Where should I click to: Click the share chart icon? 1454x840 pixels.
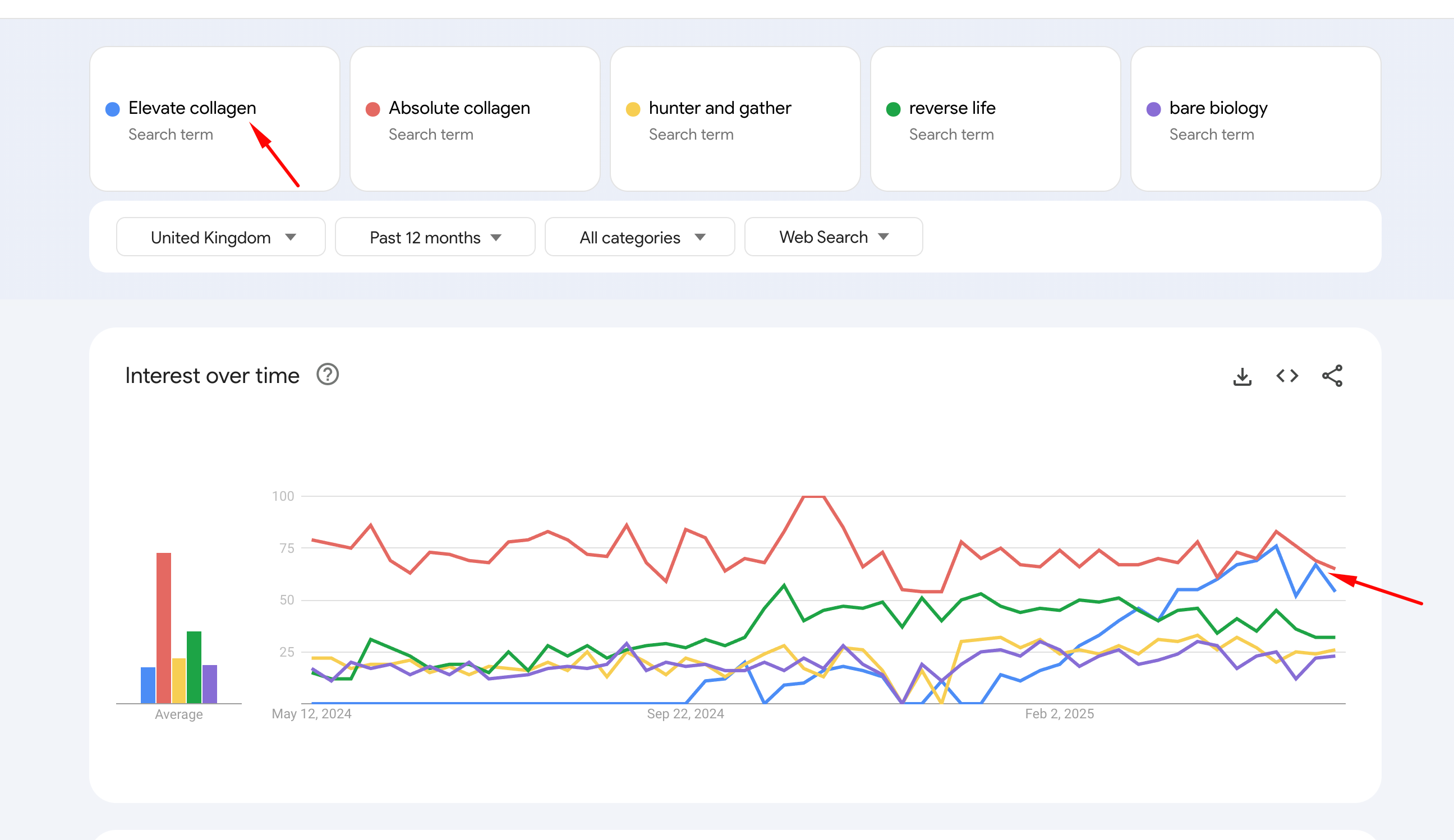(x=1332, y=376)
